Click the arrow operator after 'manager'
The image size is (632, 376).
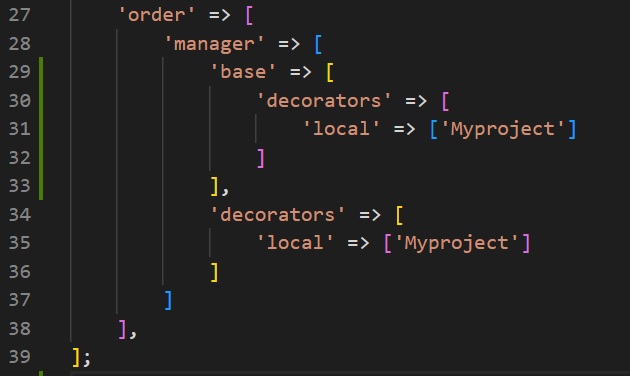289,44
